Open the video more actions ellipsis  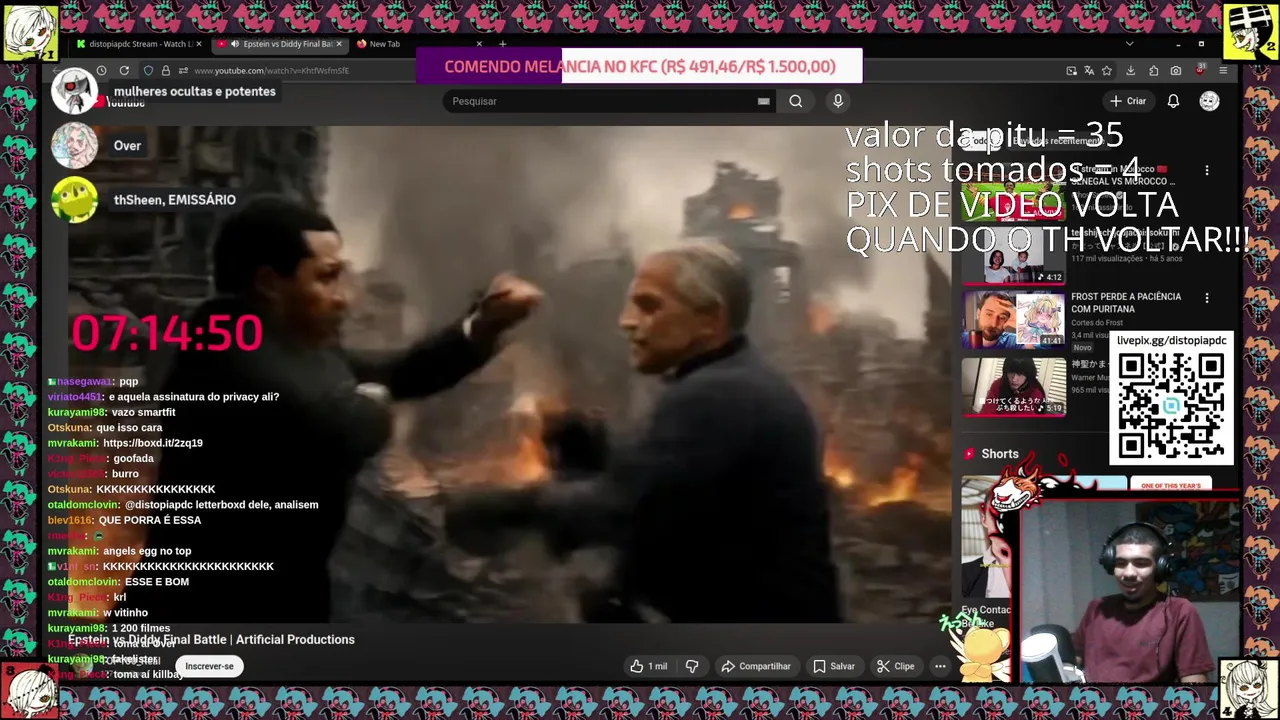coord(940,666)
